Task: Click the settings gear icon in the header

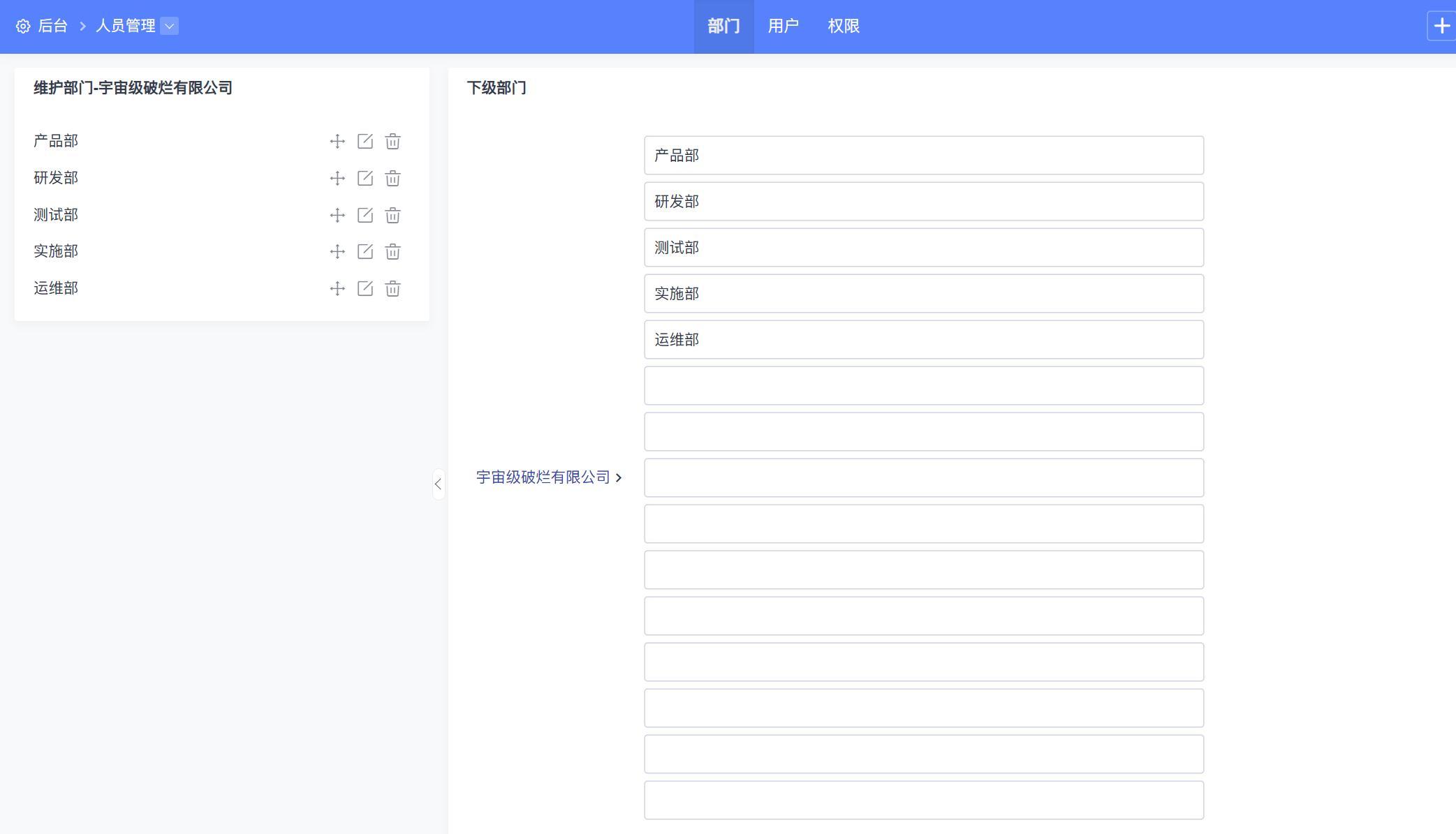Action: (22, 26)
